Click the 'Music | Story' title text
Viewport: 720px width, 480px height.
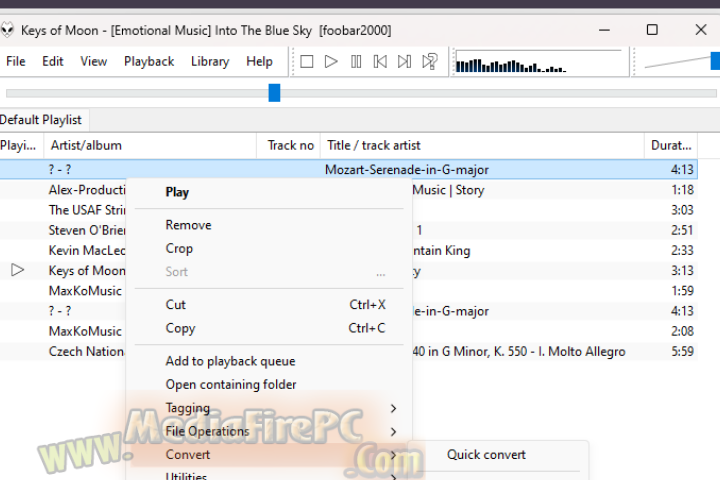449,190
